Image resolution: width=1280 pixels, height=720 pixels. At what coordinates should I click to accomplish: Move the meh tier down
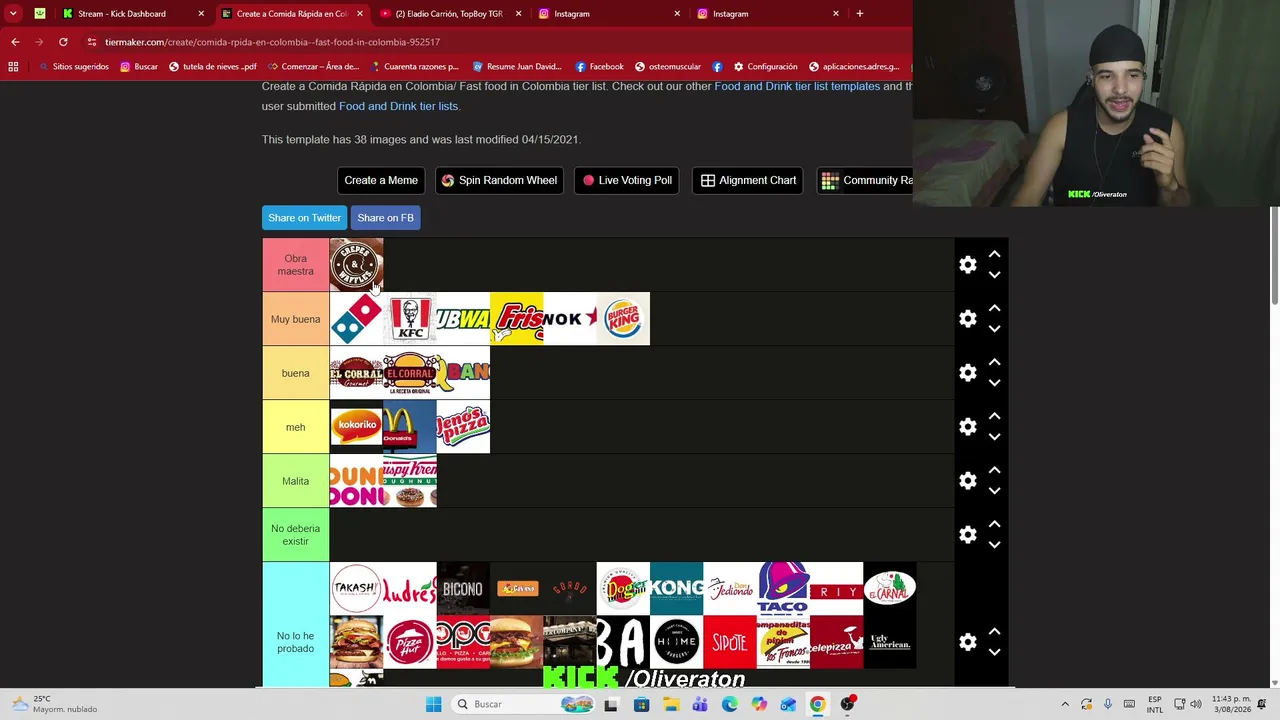(x=994, y=437)
